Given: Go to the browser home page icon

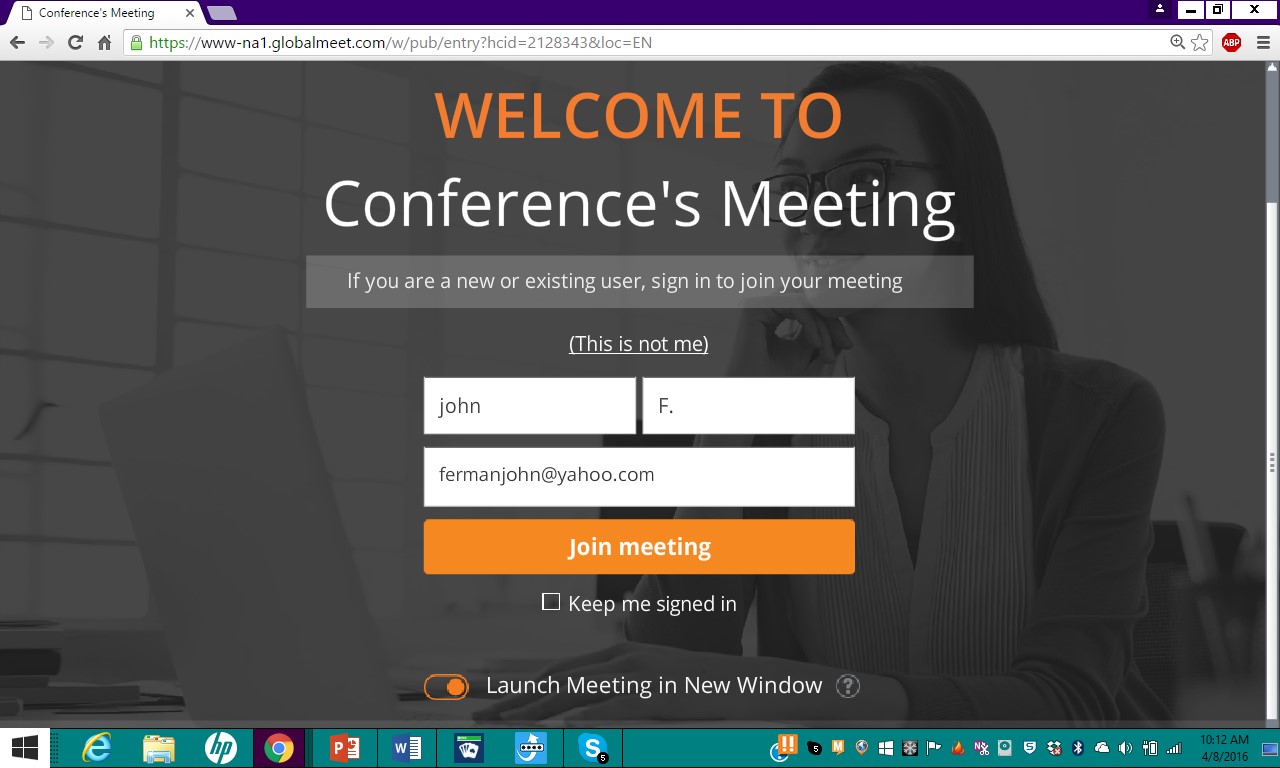Looking at the screenshot, I should [x=104, y=43].
